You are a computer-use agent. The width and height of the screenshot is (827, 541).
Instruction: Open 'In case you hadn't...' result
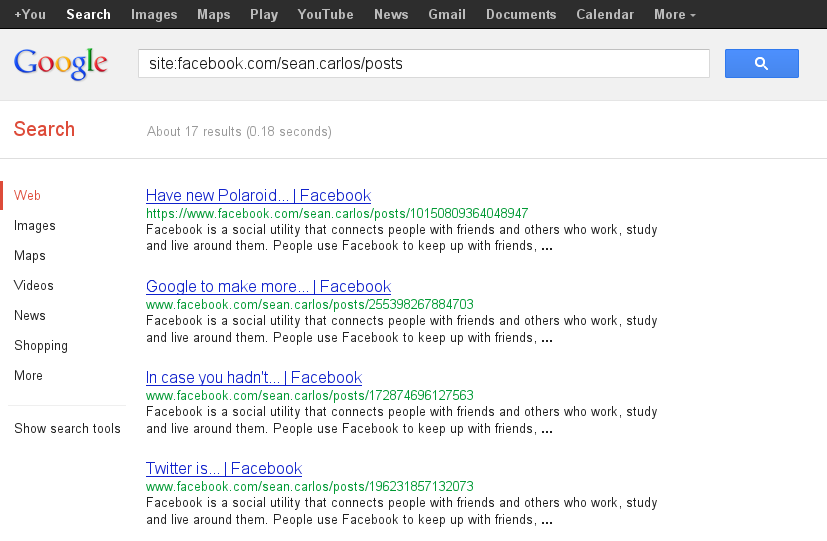pyautogui.click(x=253, y=378)
